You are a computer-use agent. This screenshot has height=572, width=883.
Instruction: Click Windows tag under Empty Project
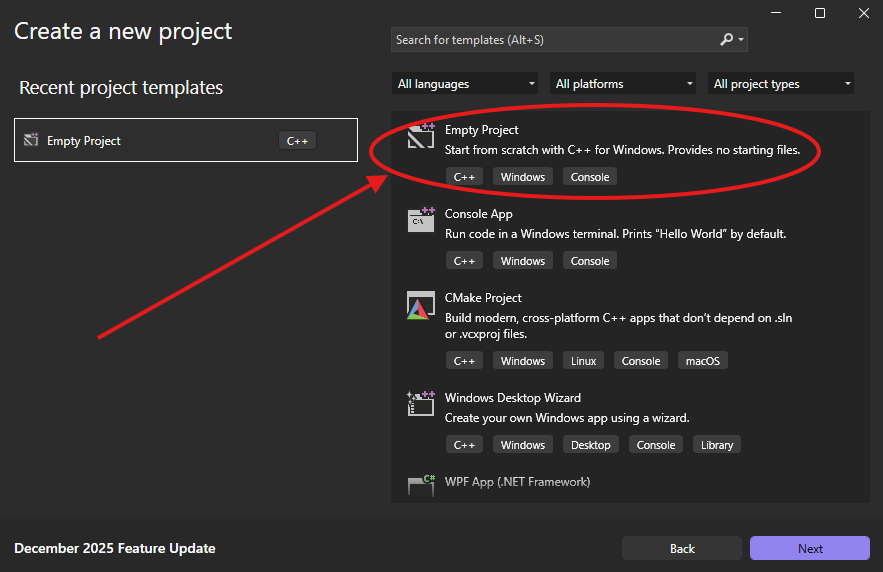[523, 177]
